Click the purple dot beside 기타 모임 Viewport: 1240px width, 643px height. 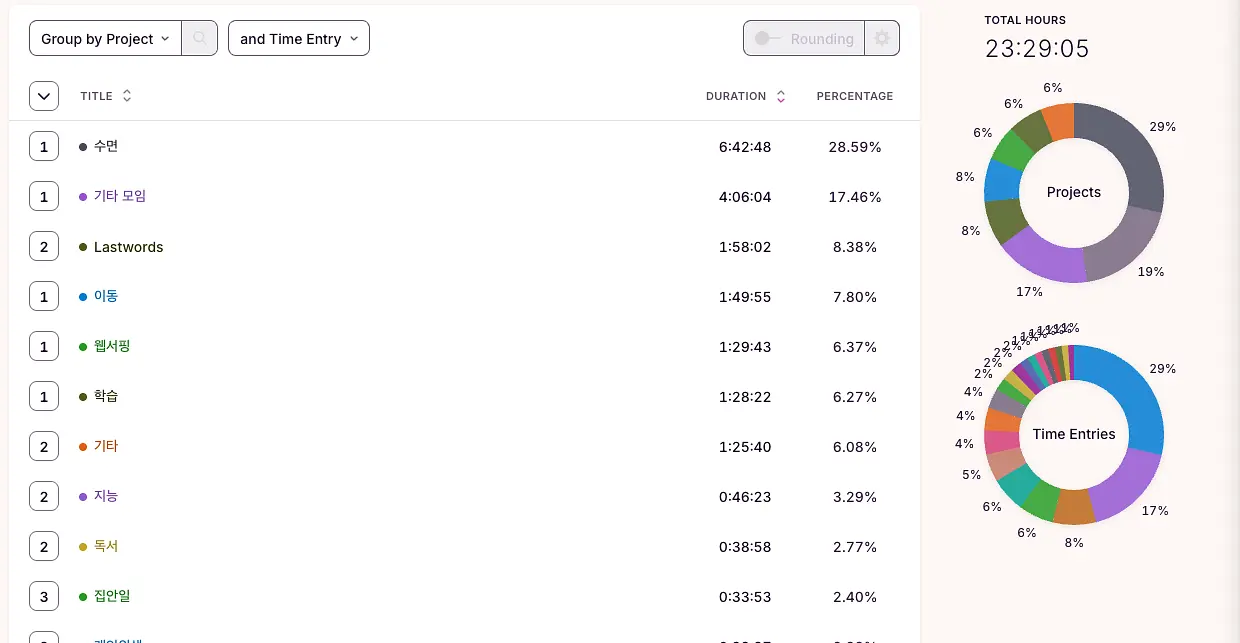[83, 197]
